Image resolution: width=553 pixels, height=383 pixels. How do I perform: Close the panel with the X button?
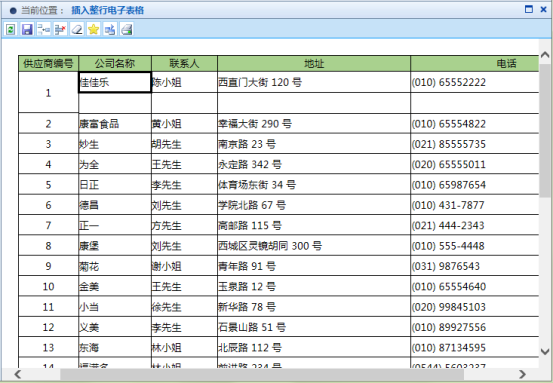pos(543,9)
